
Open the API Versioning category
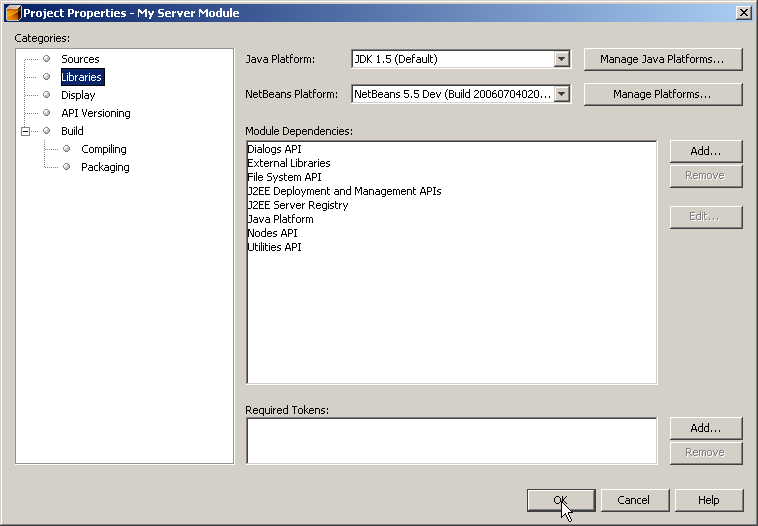[x=95, y=113]
